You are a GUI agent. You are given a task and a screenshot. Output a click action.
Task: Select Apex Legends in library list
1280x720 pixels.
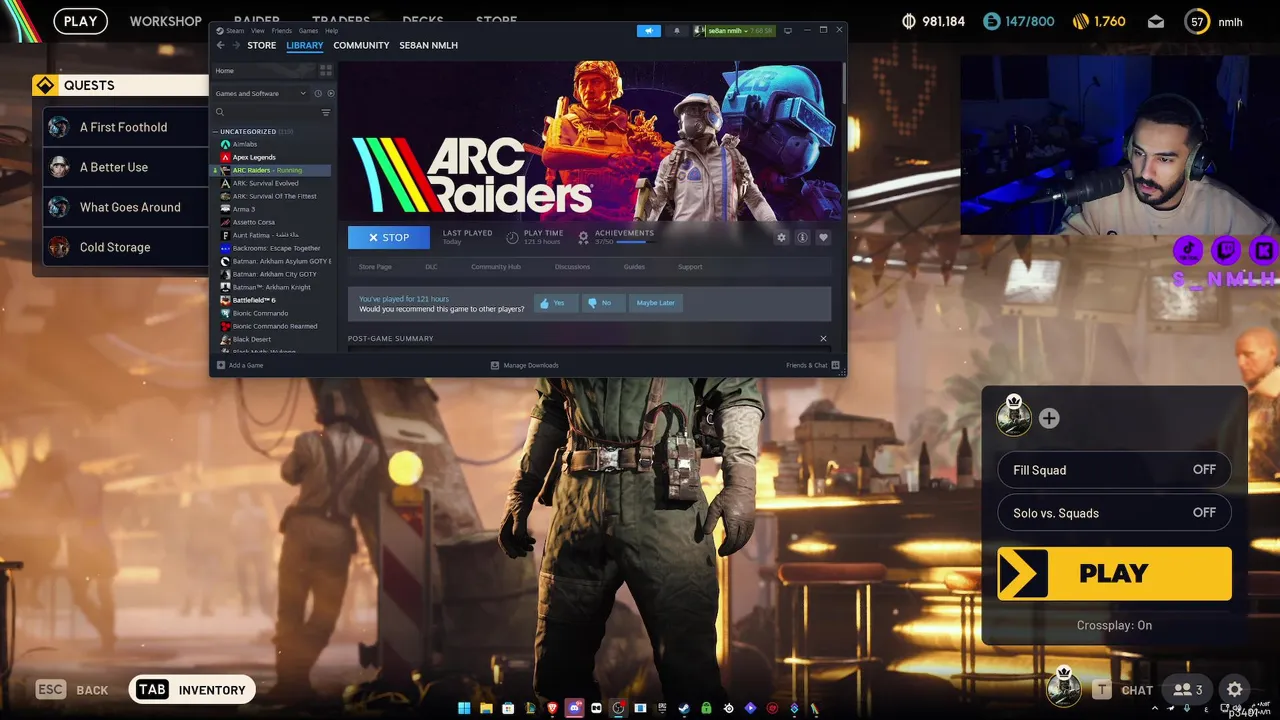pyautogui.click(x=254, y=157)
